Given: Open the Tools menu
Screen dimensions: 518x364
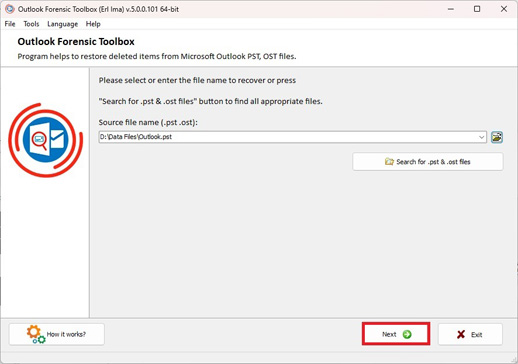Looking at the screenshot, I should [x=31, y=24].
